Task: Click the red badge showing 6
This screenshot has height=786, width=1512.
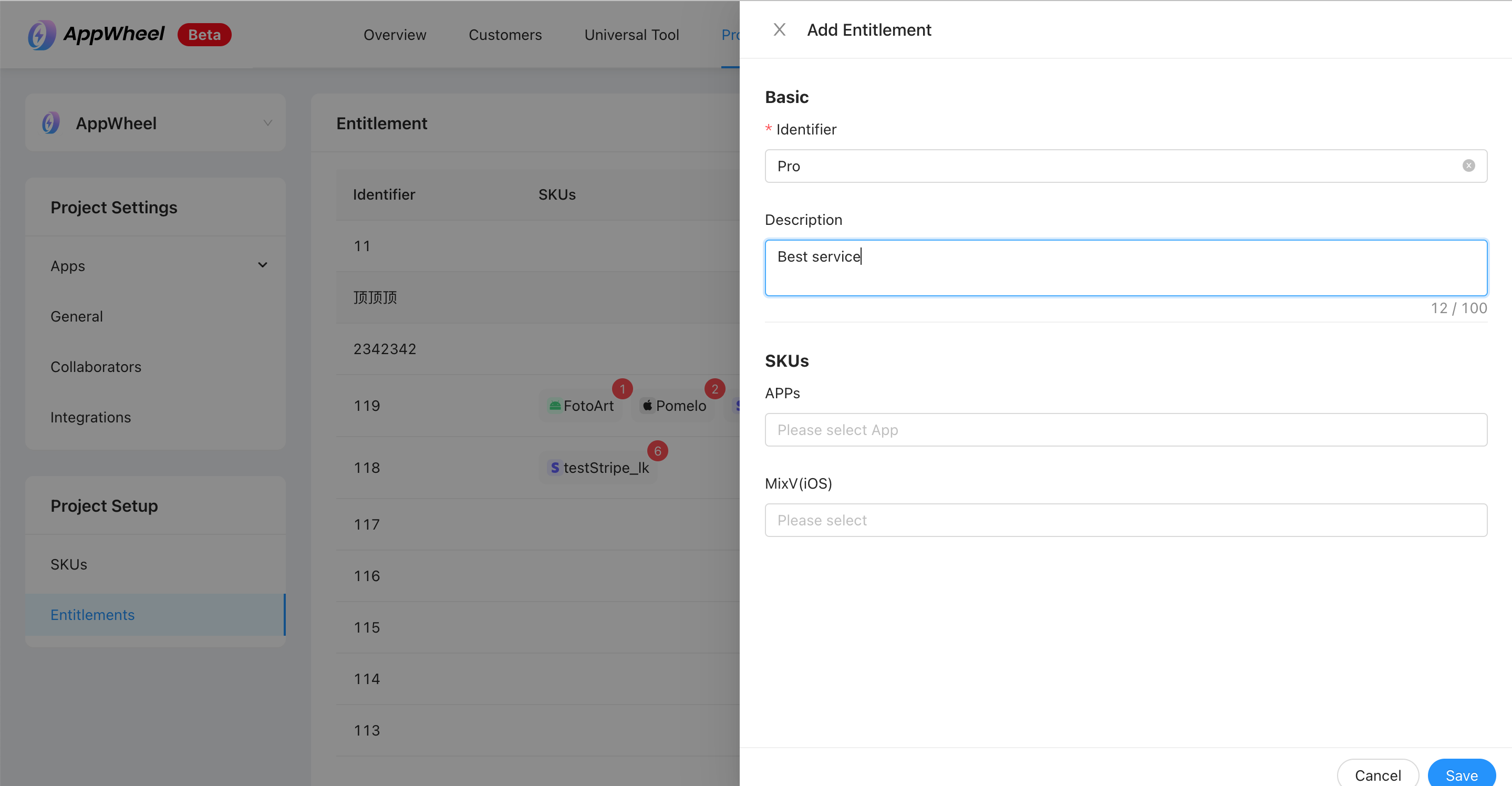Action: pos(657,451)
